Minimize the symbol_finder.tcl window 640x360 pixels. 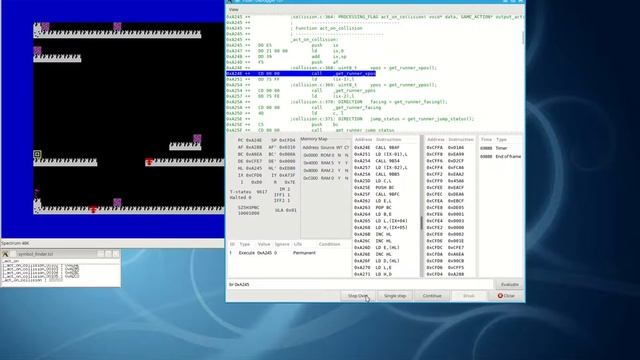[x=100, y=254]
